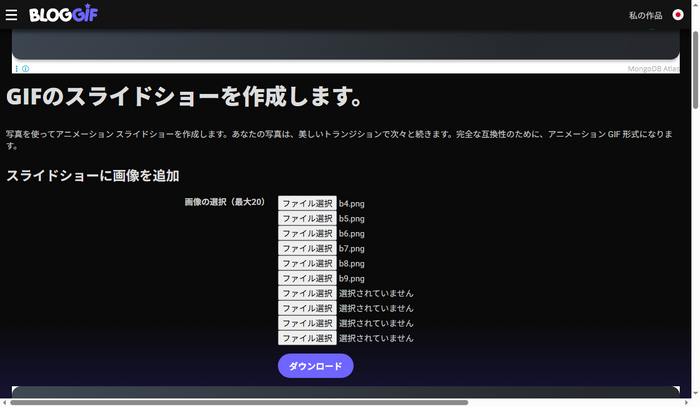Viewport: 700px width, 407px height.
Task: Click ファイル選択 button for b4.png
Action: (x=307, y=203)
